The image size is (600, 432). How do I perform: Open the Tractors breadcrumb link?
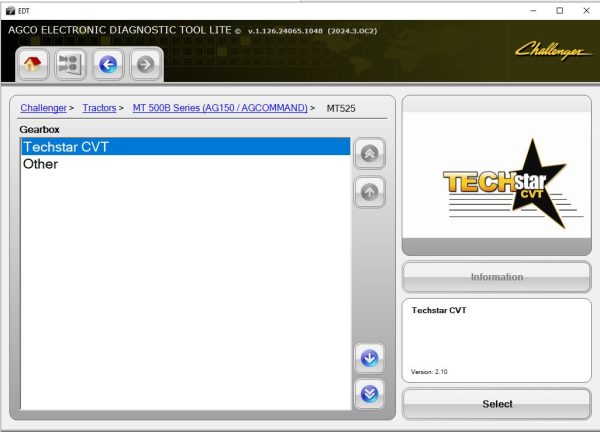(99, 108)
